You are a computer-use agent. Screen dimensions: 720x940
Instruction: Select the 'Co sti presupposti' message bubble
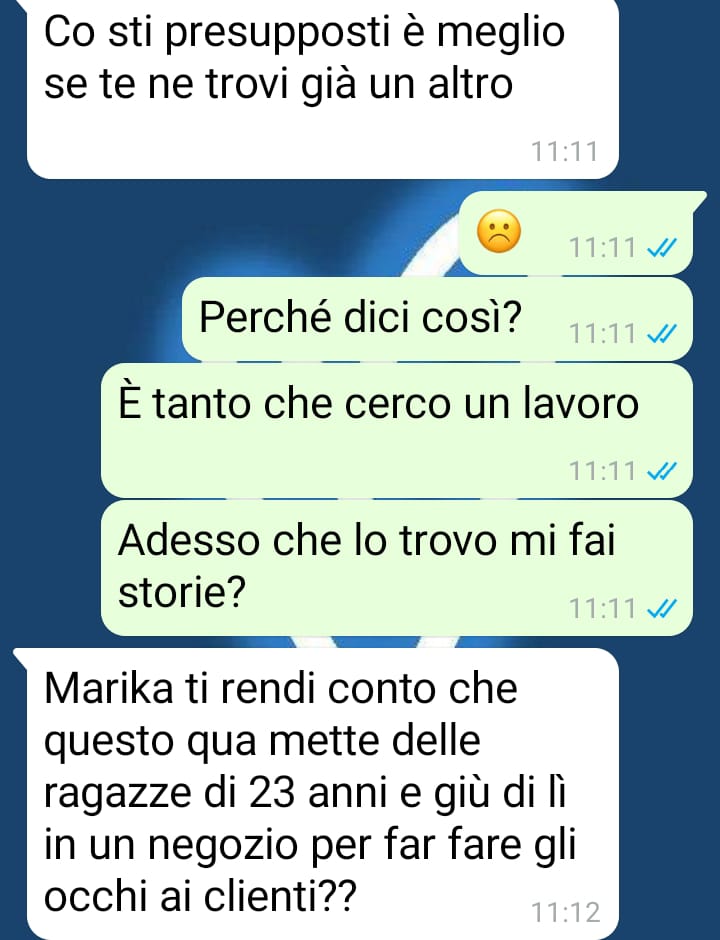click(x=323, y=88)
